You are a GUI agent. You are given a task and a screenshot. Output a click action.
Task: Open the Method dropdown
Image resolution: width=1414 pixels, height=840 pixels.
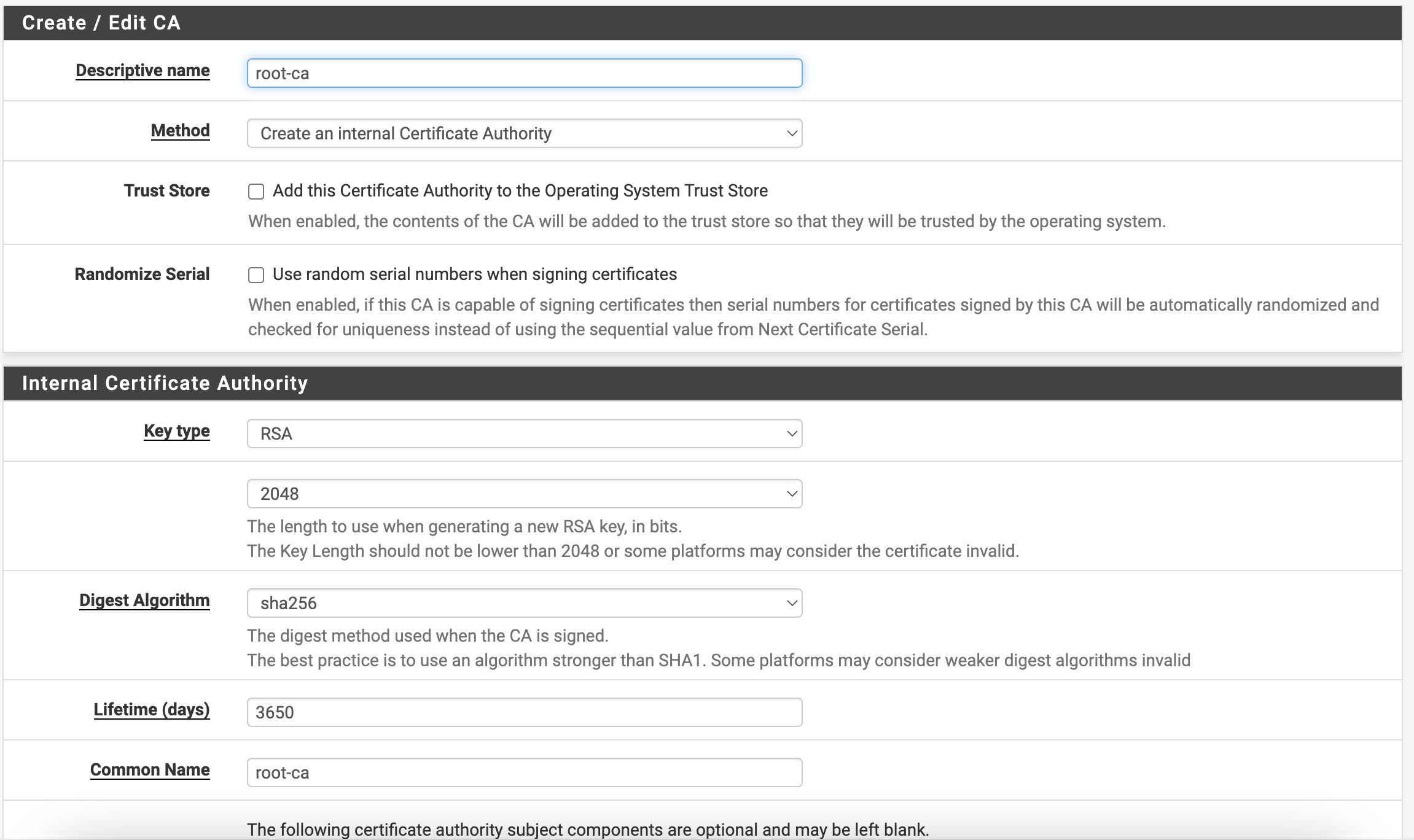tap(524, 133)
